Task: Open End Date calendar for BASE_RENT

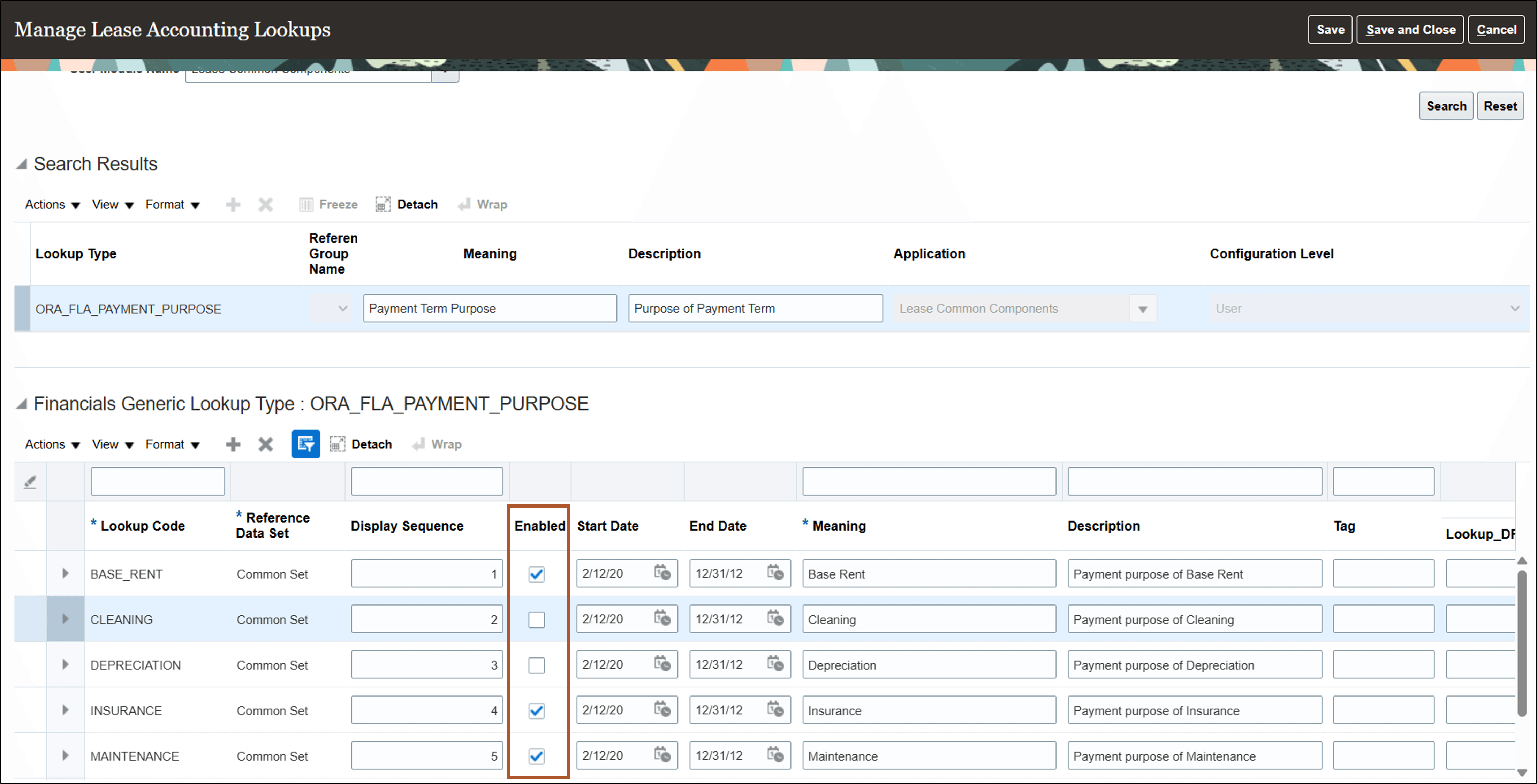Action: [x=775, y=573]
